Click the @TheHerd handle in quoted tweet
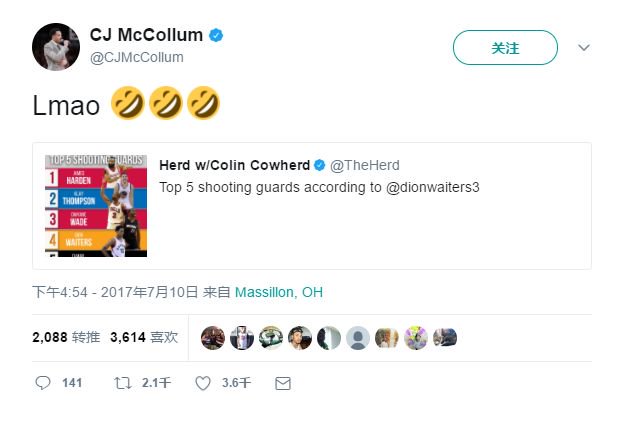626x421 pixels. coord(365,165)
